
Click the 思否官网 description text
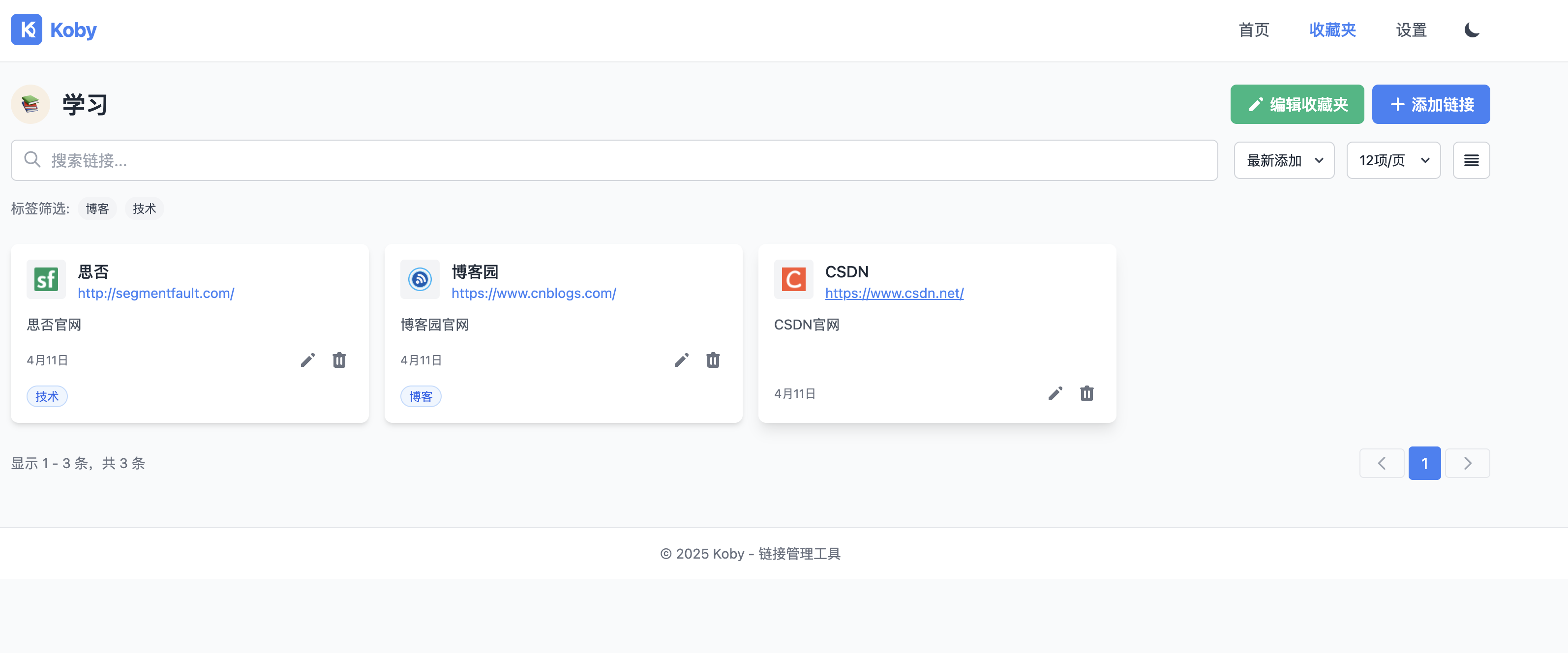point(54,325)
